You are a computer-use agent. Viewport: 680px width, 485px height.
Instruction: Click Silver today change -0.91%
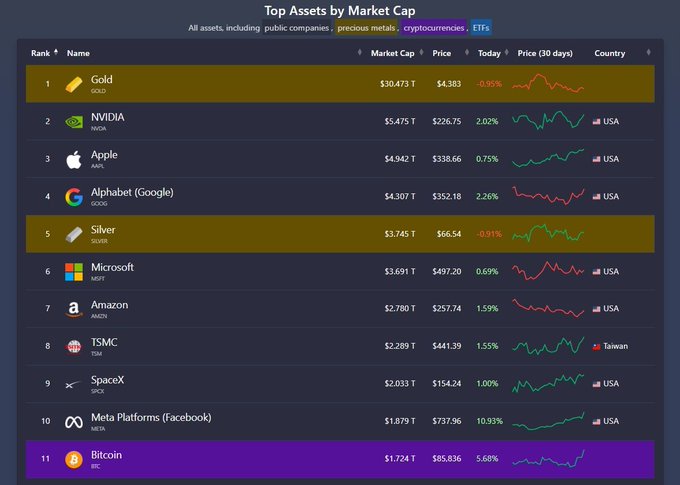point(489,234)
